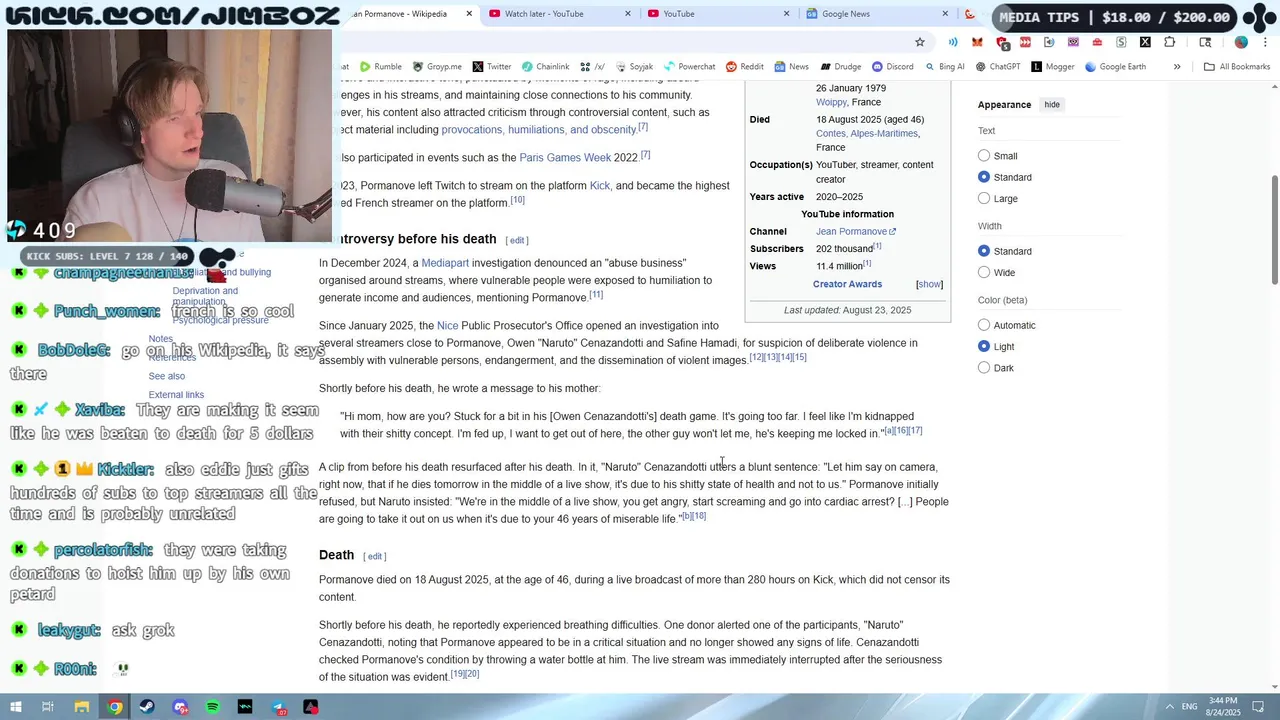The height and width of the screenshot is (720, 1280).
Task: Open File Explorer from the taskbar
Action: [x=82, y=707]
